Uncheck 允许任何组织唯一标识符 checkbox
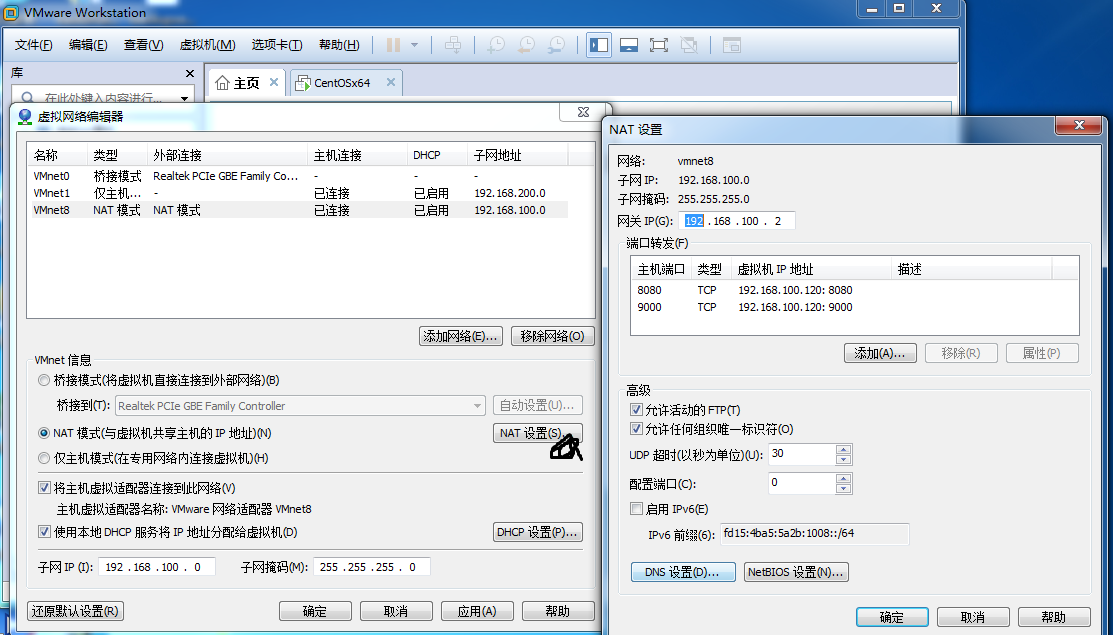The width and height of the screenshot is (1113, 635). click(636, 429)
